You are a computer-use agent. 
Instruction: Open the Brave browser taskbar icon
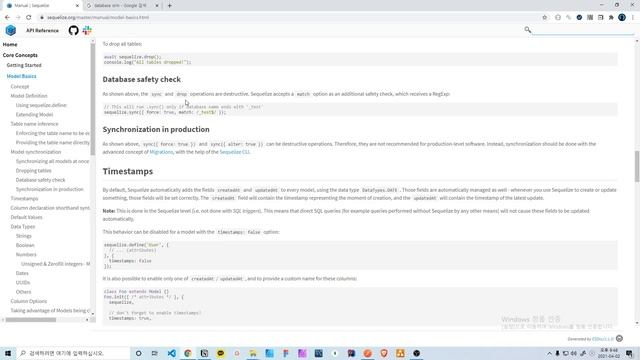384,353
